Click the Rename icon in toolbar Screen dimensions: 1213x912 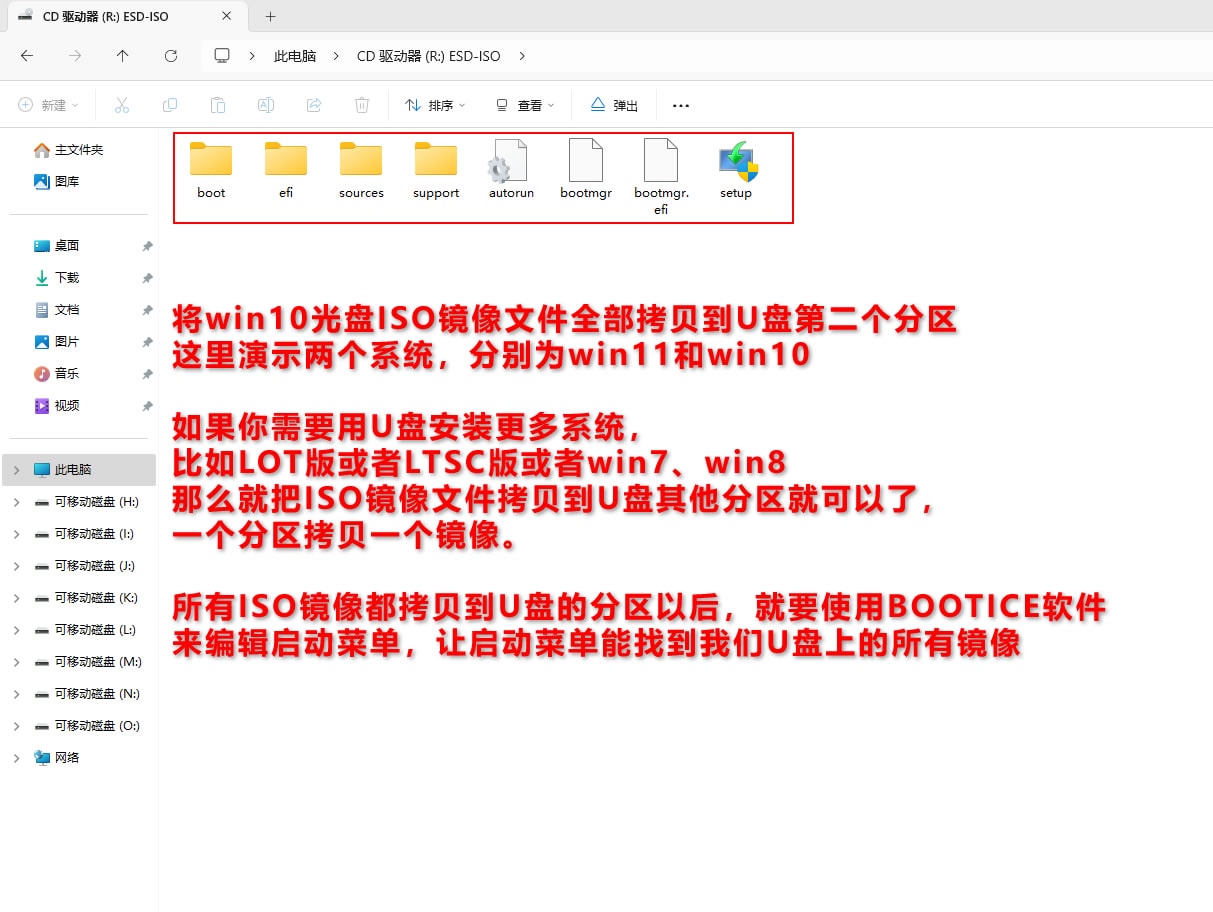(x=266, y=105)
